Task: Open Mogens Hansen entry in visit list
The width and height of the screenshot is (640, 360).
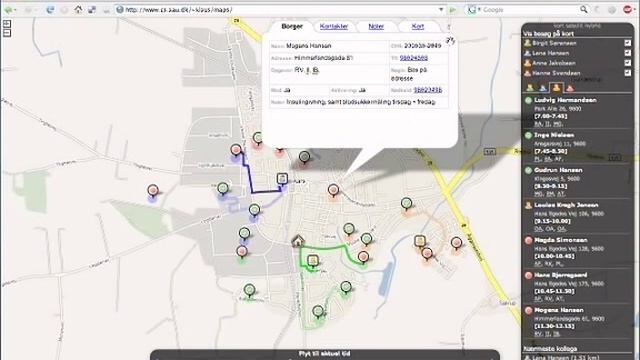Action: (577, 322)
